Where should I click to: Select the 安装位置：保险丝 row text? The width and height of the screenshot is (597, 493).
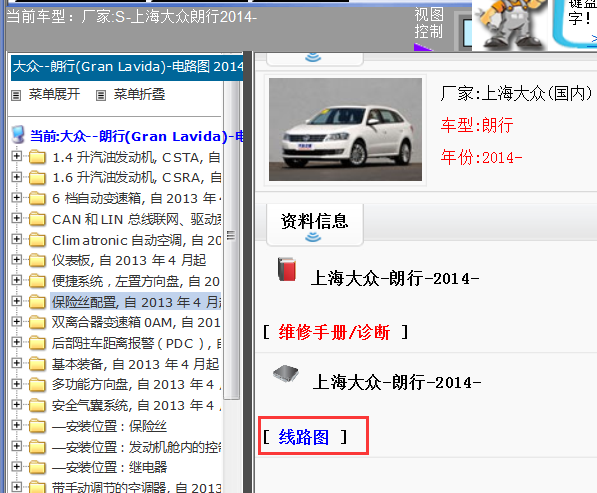click(109, 426)
